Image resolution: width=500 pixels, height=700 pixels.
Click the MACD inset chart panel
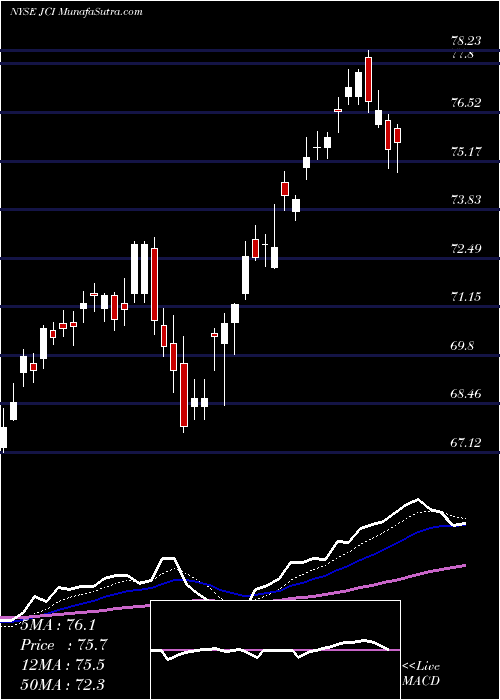(x=275, y=650)
